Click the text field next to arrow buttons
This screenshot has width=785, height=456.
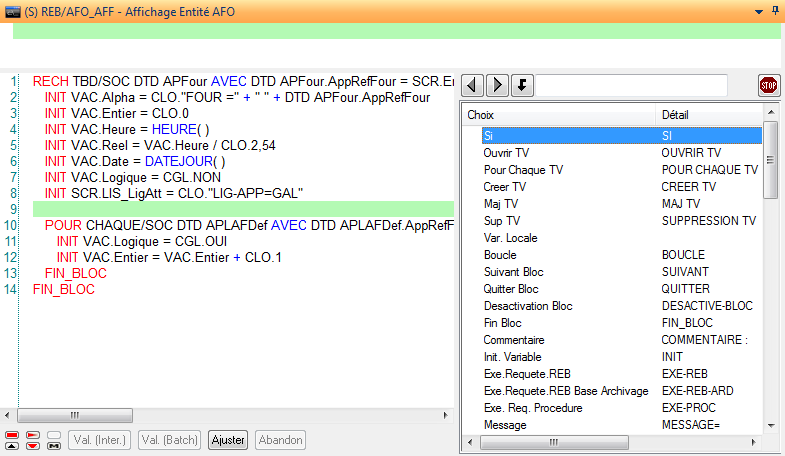[633, 85]
